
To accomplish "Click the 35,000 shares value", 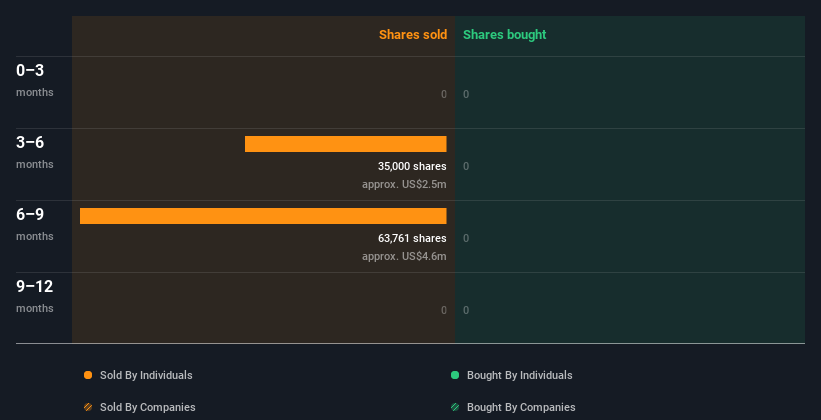I will coord(412,166).
